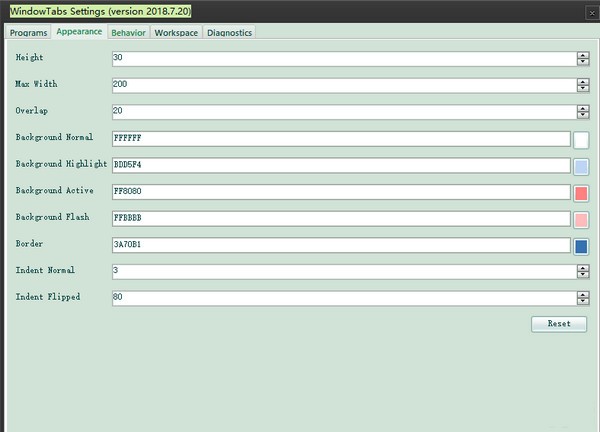The image size is (600, 432).
Task: Open the Diagnostics tab
Action: [229, 32]
